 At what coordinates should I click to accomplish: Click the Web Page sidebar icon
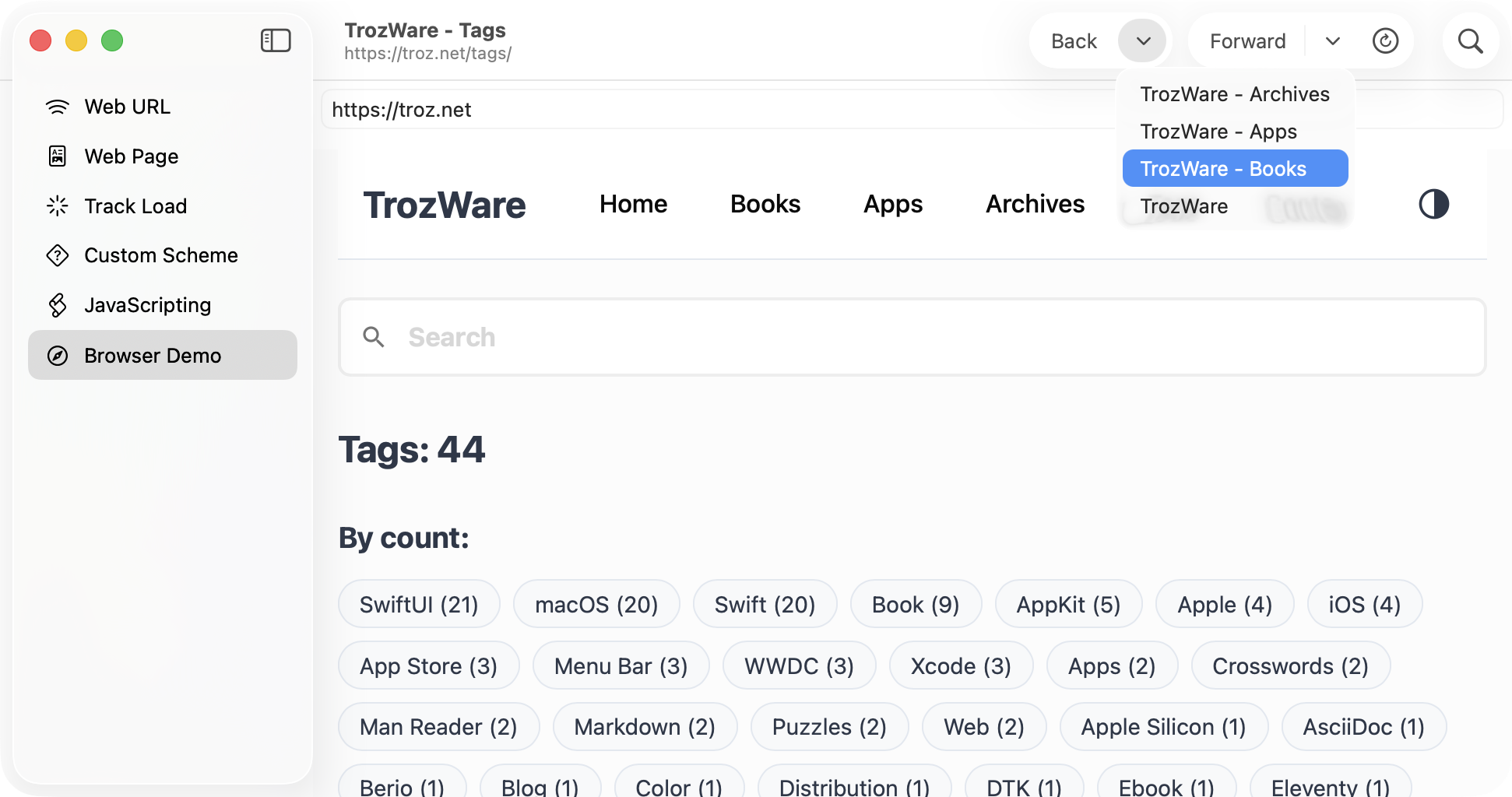(x=58, y=156)
